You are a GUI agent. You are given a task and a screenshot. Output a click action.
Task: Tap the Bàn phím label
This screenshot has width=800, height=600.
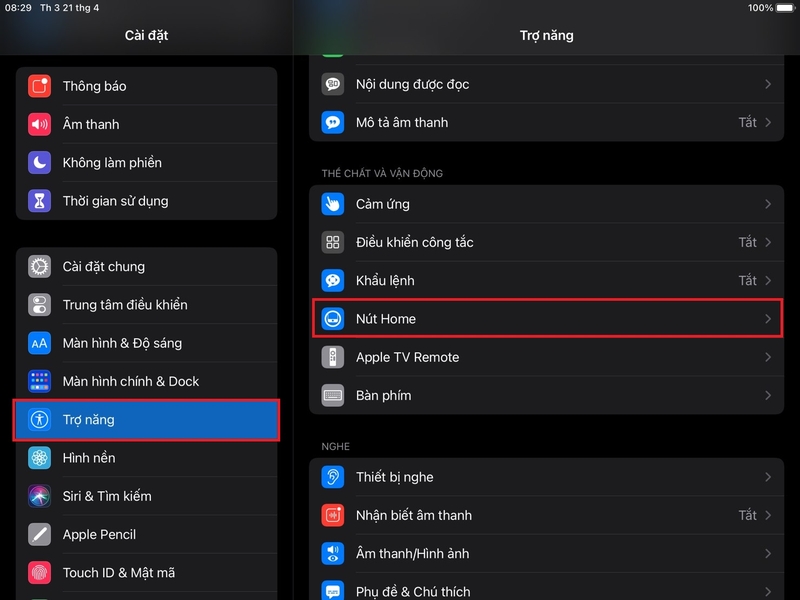tap(384, 395)
